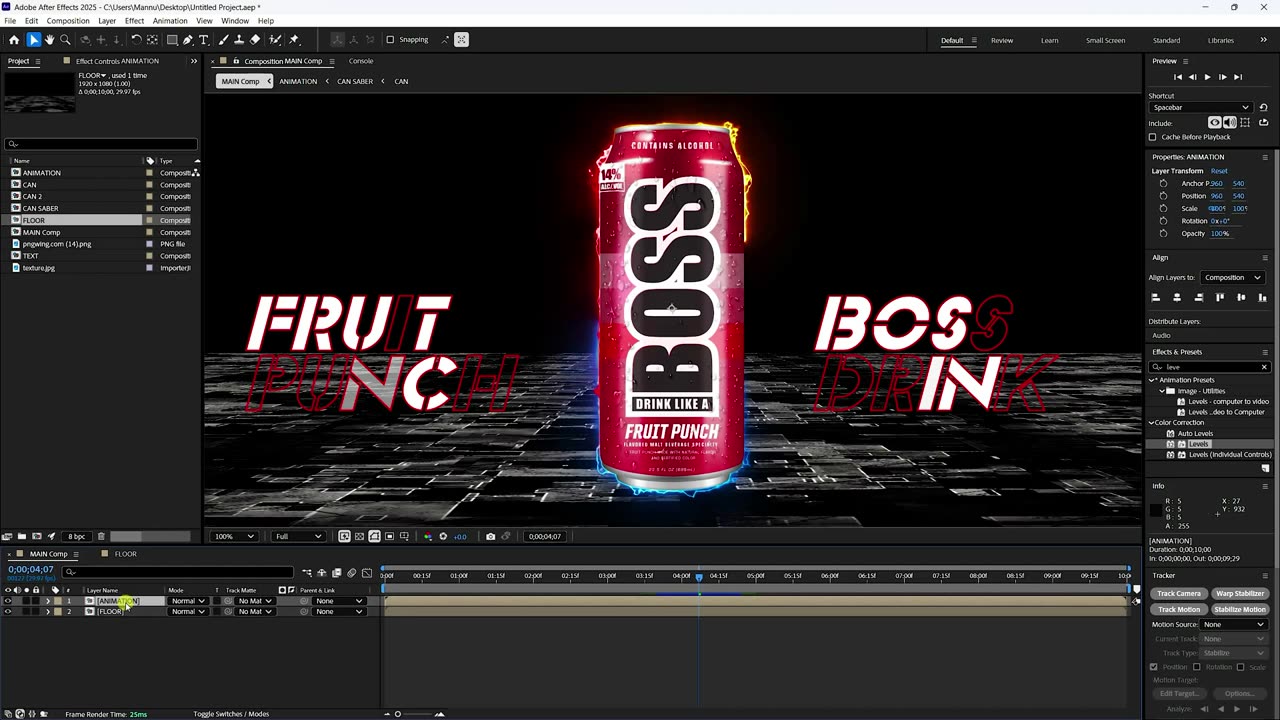This screenshot has height=720, width=1280.
Task: Click the reset shortcut icon in Preview panel
Action: [1263, 107]
